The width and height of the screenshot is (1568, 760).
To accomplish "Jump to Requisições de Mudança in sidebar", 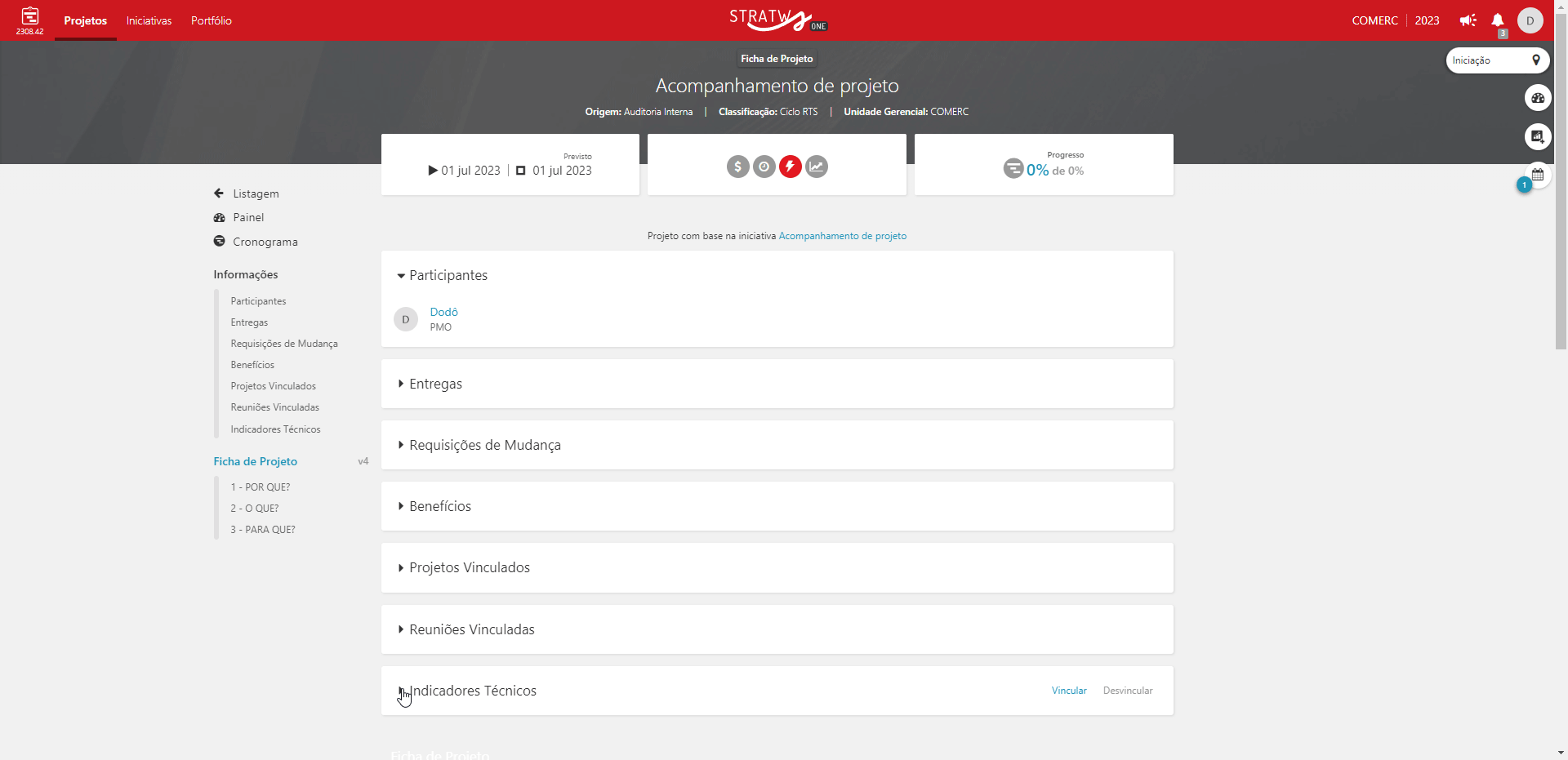I will (284, 344).
